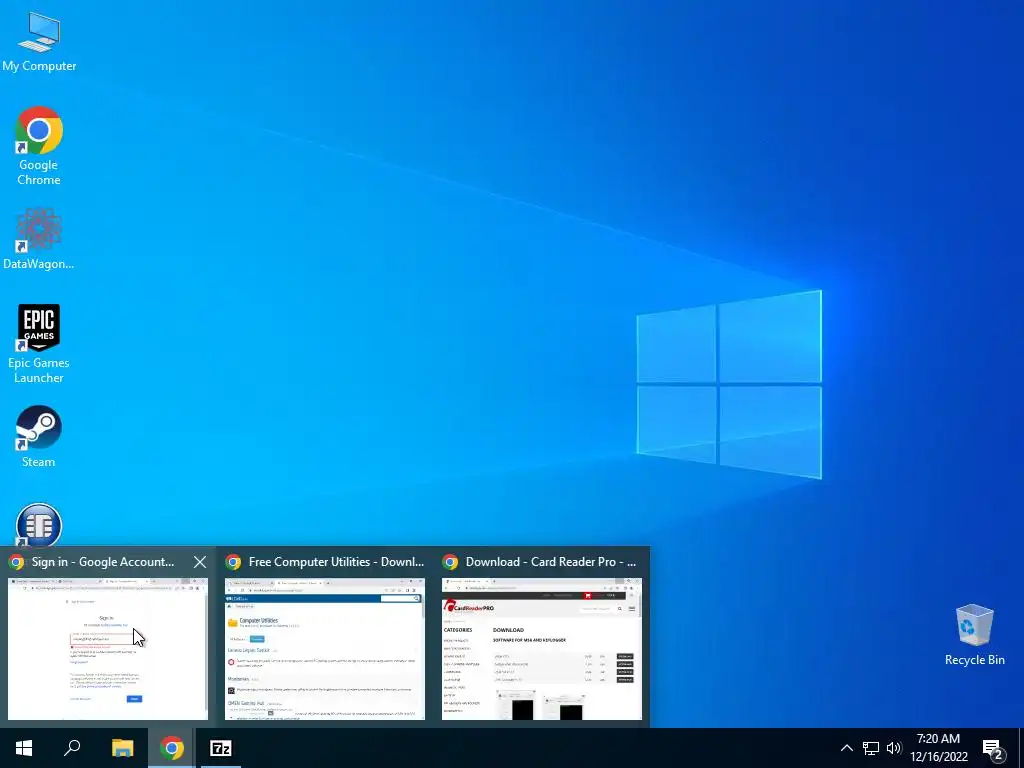This screenshot has width=1024, height=768.
Task: Click Download - Card Reader Pro preview title
Action: [551, 562]
